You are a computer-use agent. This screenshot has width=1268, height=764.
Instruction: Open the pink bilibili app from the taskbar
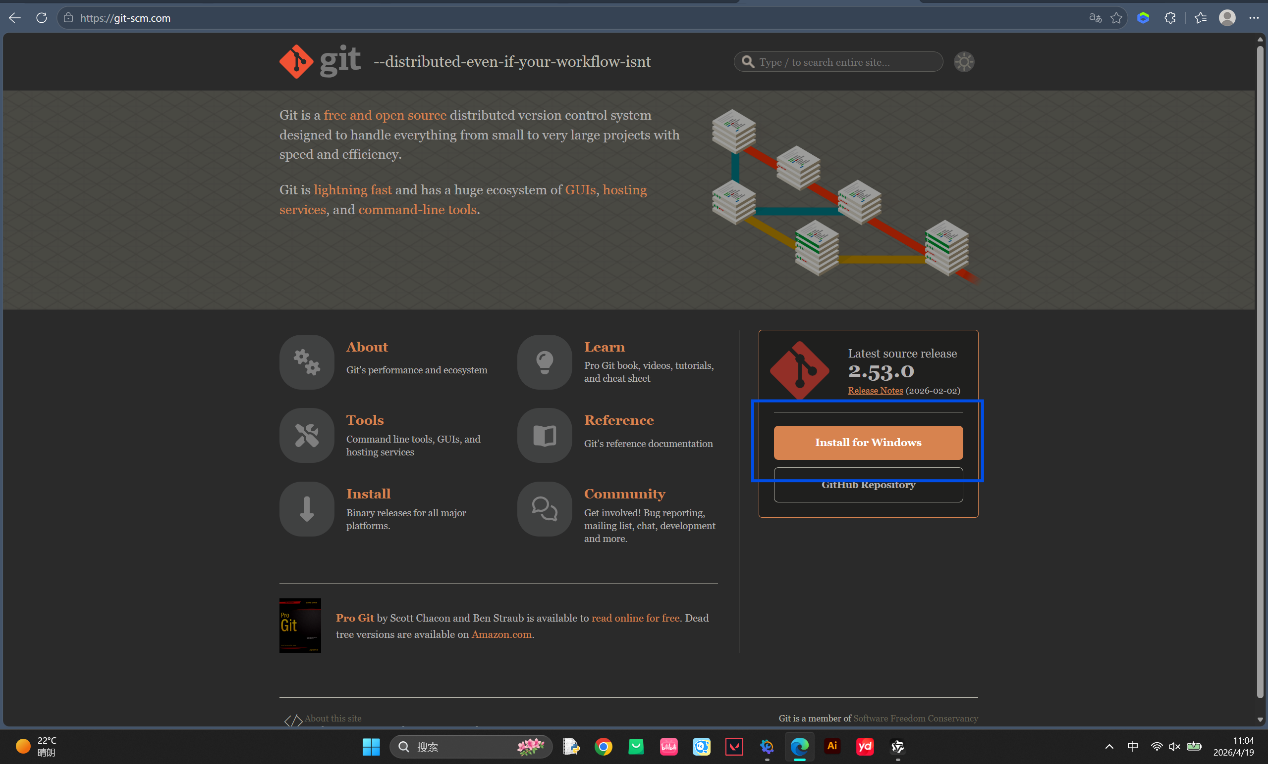(669, 746)
